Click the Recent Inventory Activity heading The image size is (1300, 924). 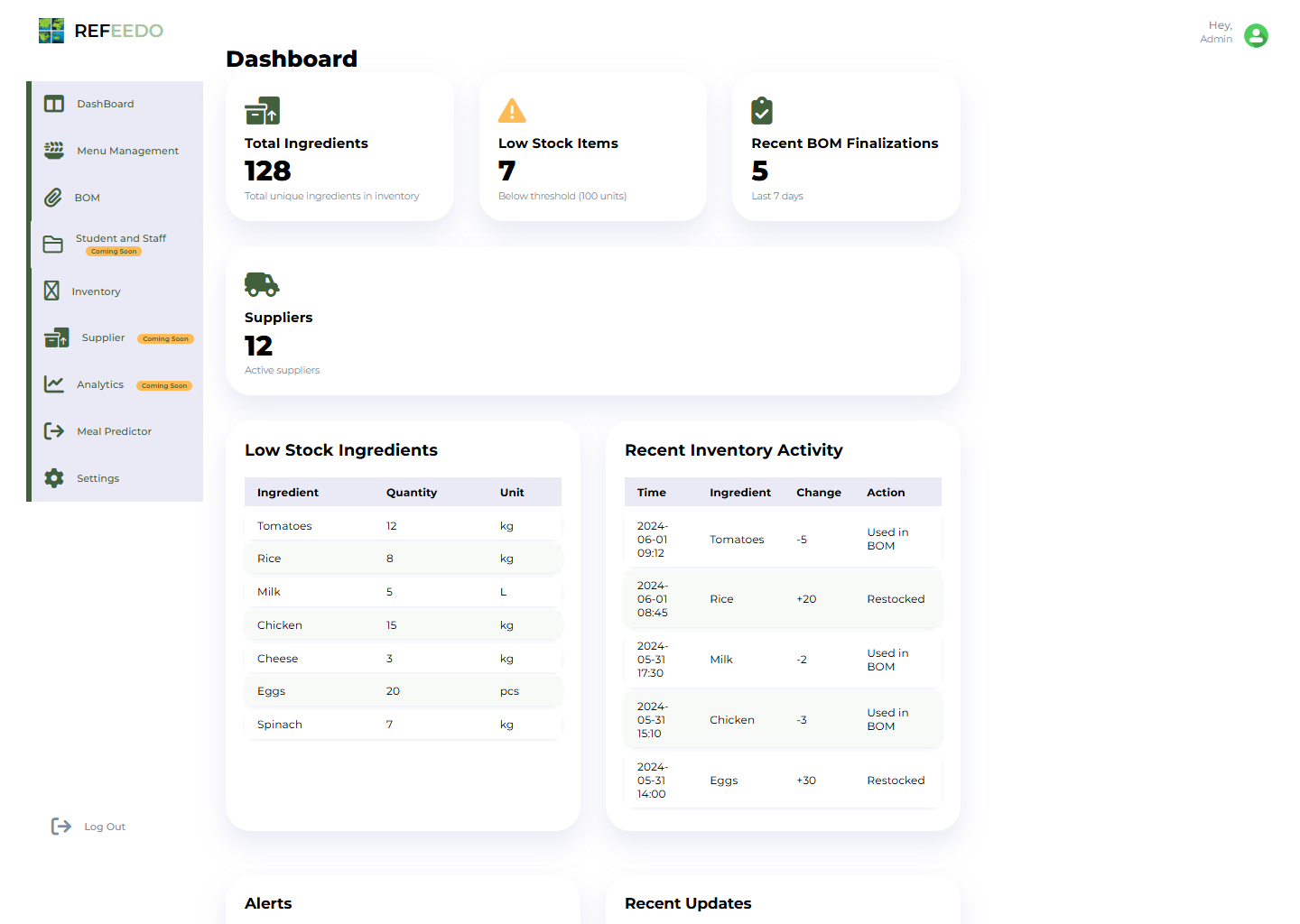[734, 450]
